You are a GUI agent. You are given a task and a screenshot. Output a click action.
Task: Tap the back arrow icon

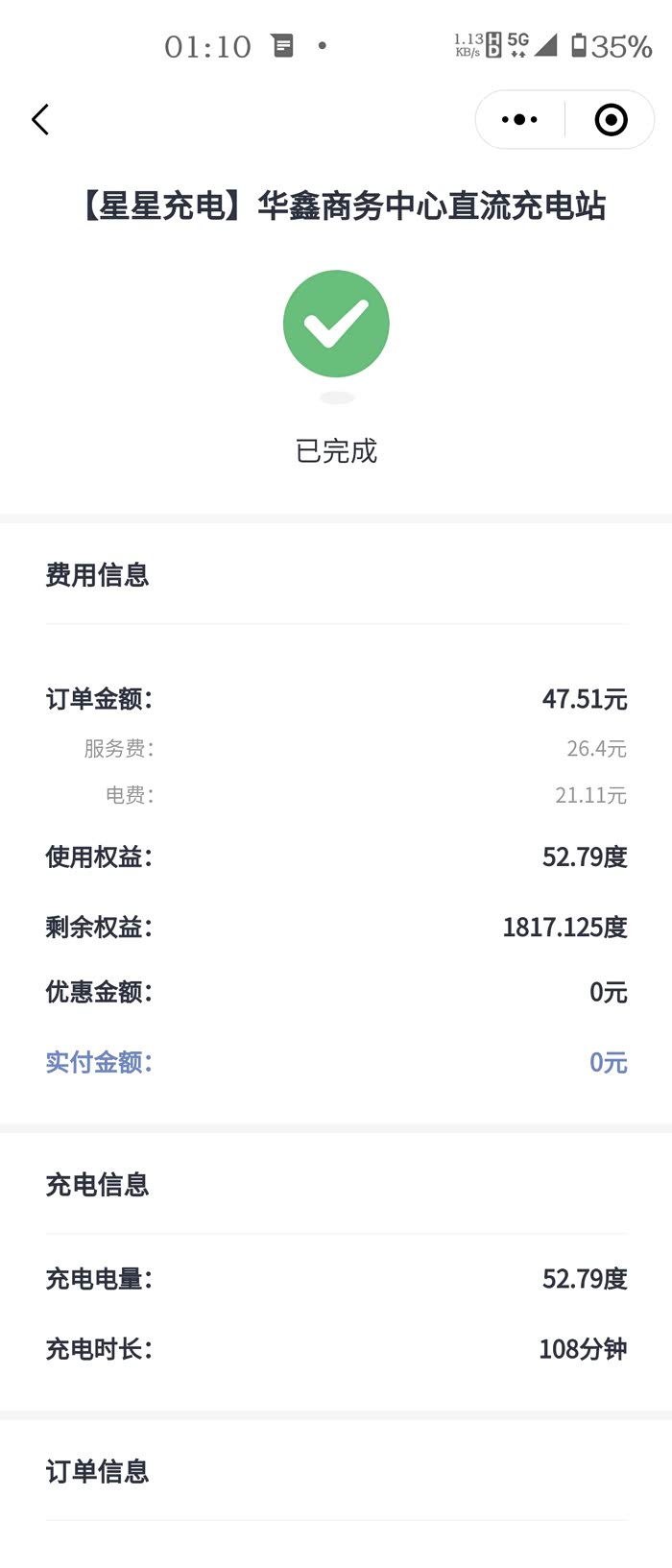[x=40, y=120]
